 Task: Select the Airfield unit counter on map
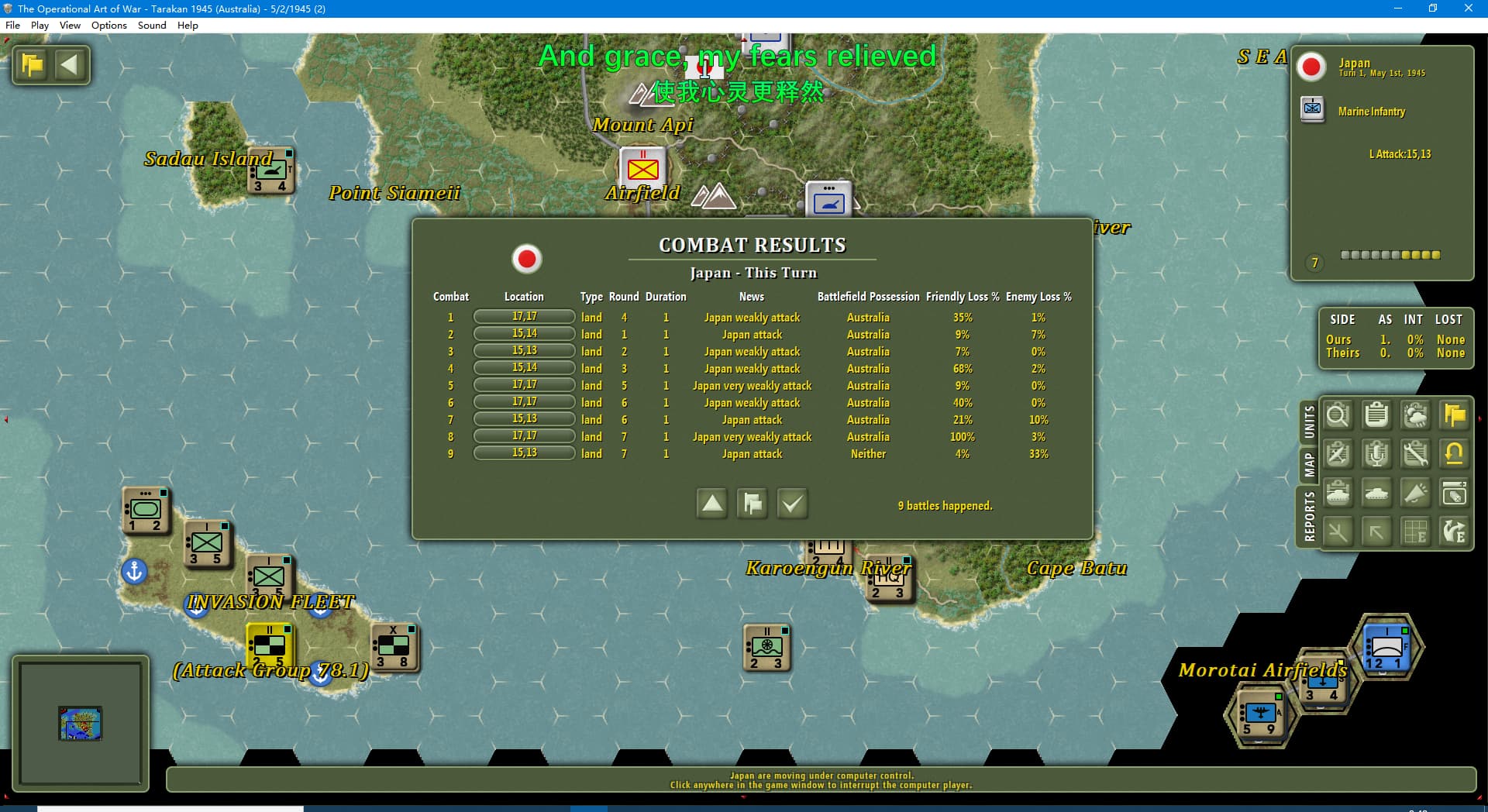click(x=642, y=168)
